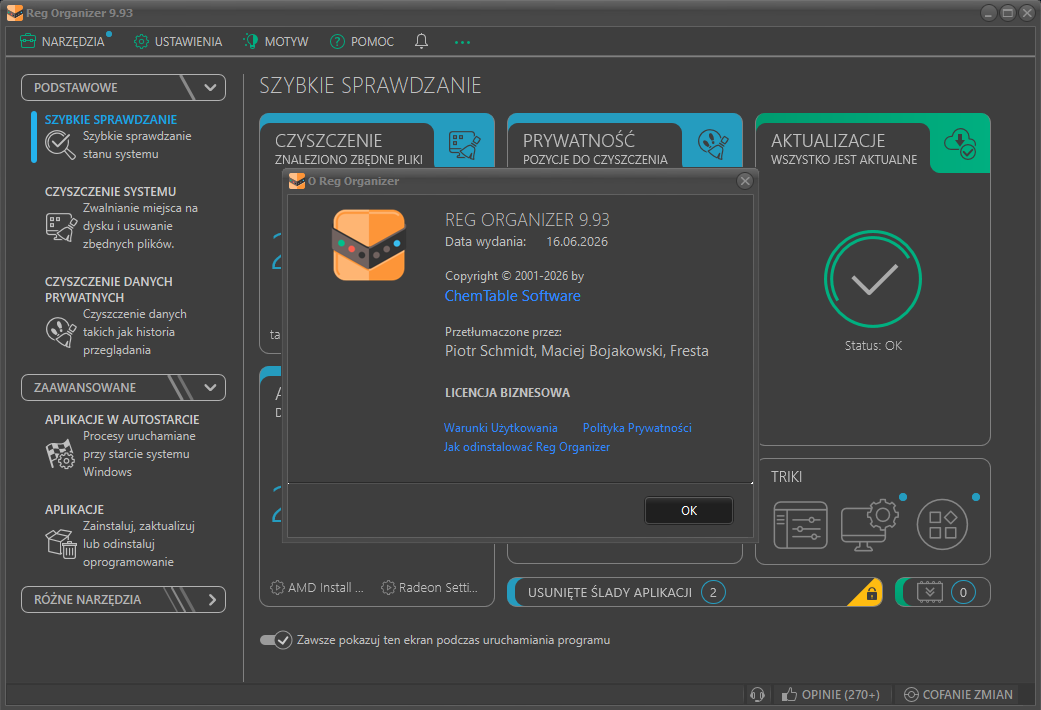The width and height of the screenshot is (1041, 710).
Task: Open Opinie (270+) feedback button
Action: [831, 695]
